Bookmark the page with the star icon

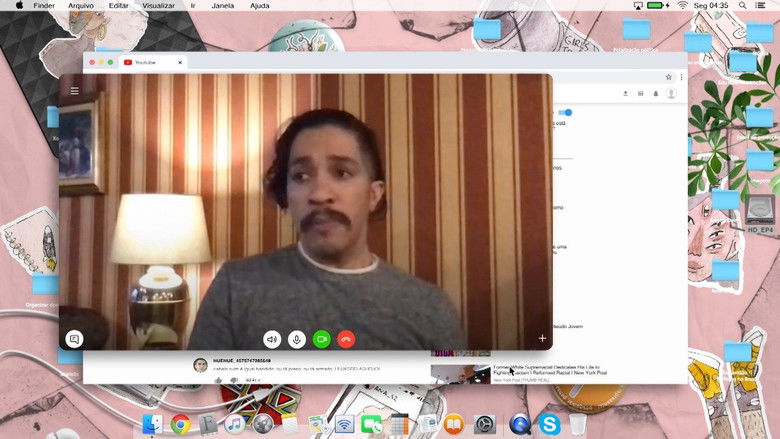669,76
